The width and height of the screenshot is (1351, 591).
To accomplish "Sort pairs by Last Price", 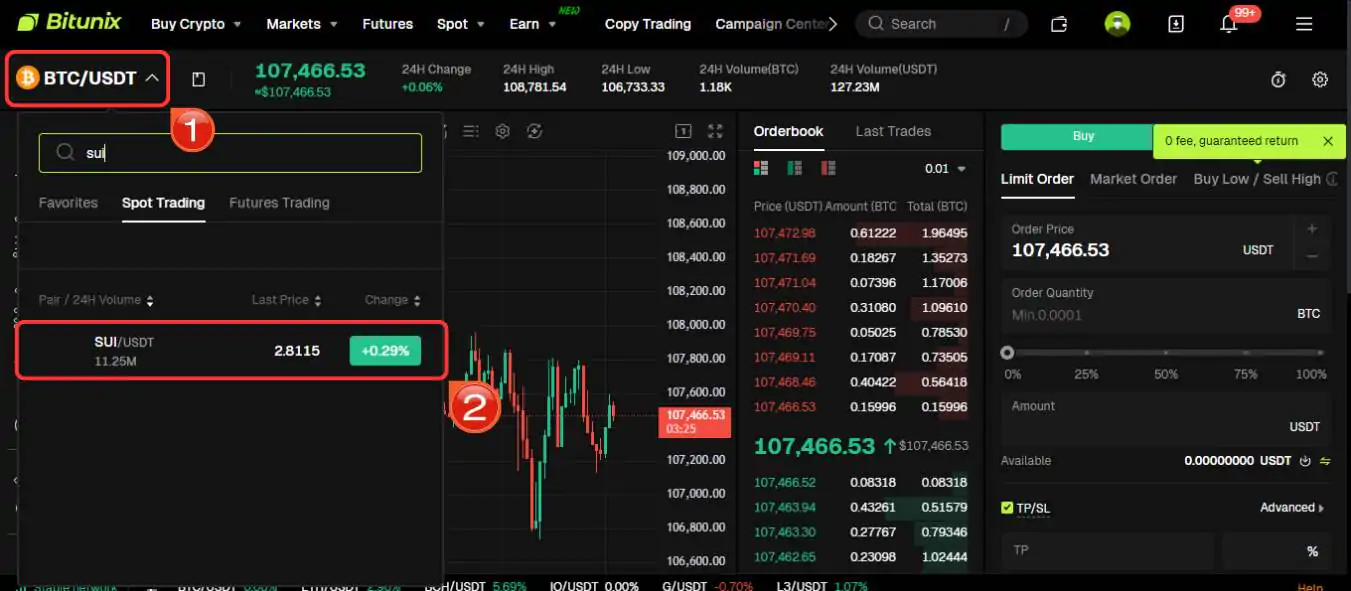I will [x=287, y=300].
